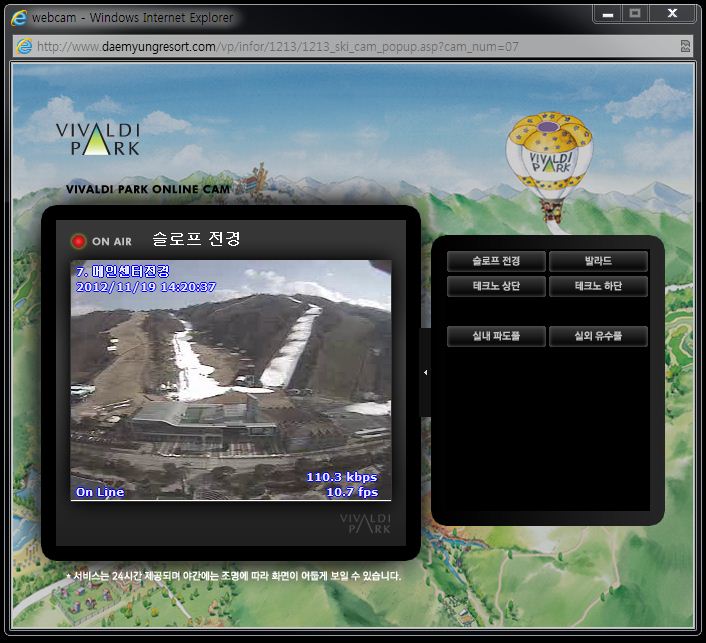Click the compatibility view icon in address bar
Image resolution: width=706 pixels, height=643 pixels.
tap(685, 47)
